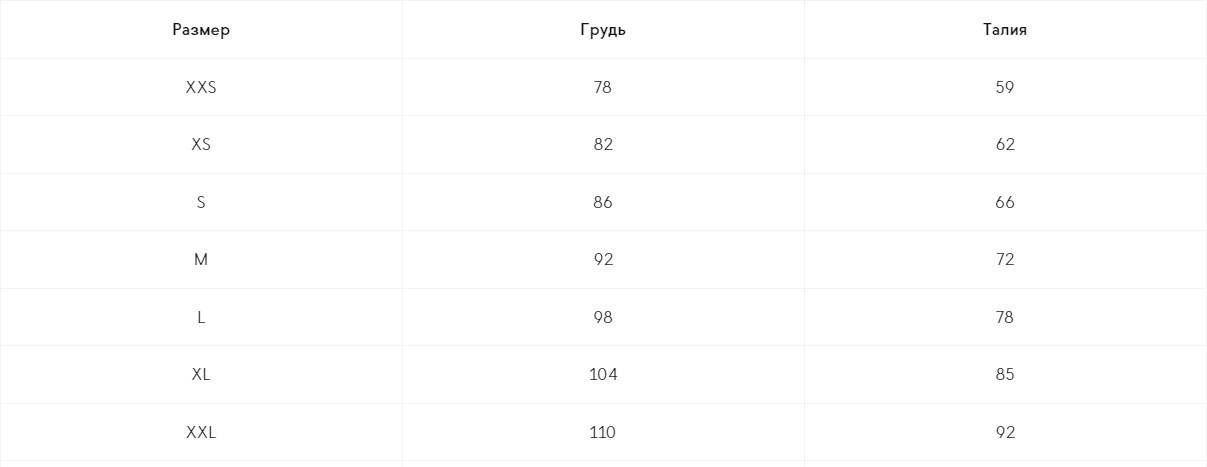
Task: Click waist value 72 for M
Action: (x=1005, y=260)
